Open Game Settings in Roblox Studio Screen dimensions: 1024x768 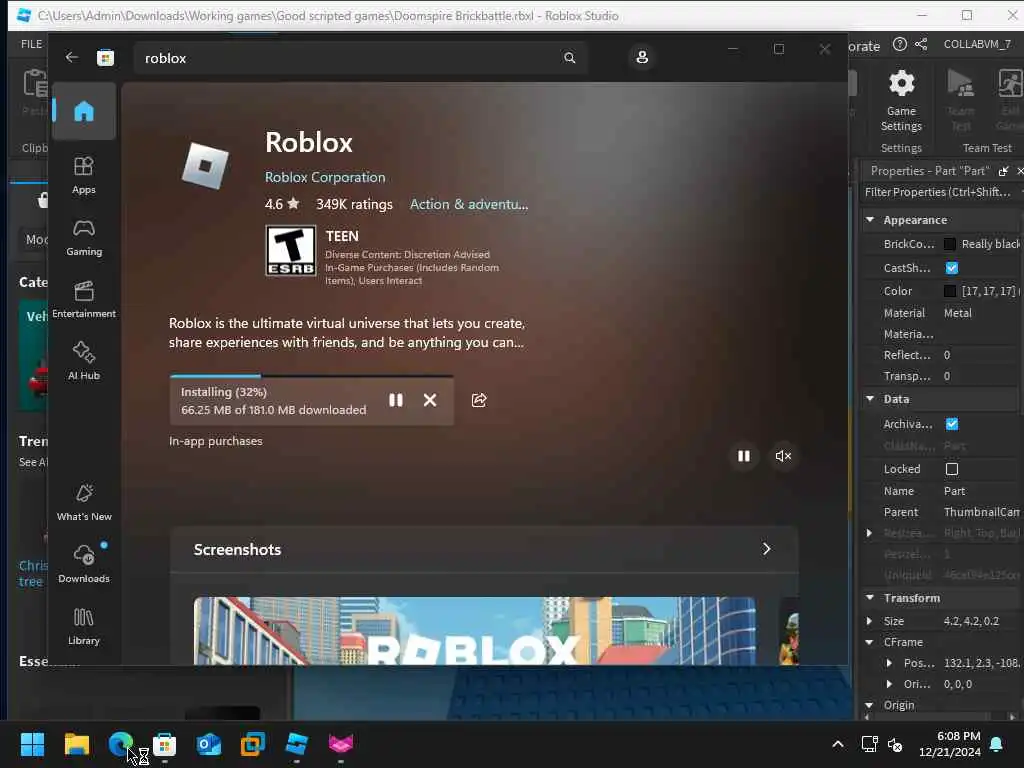click(901, 101)
